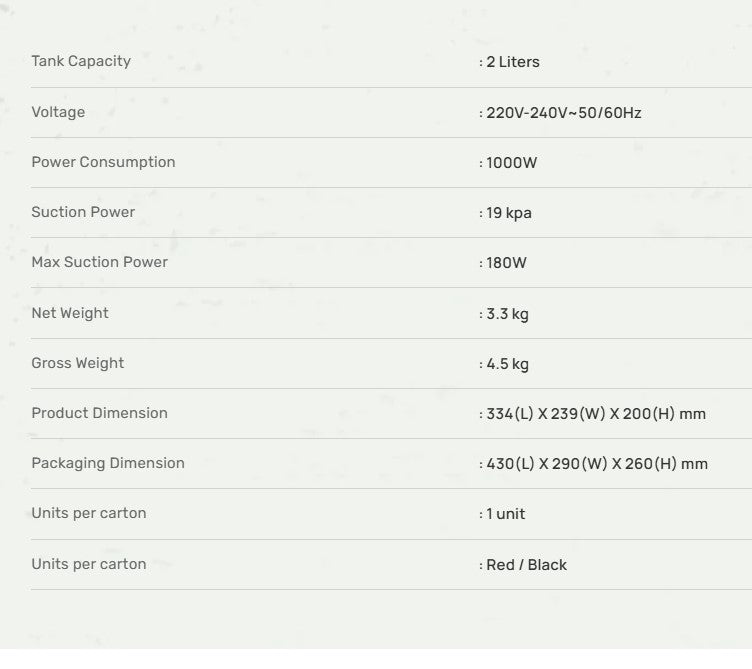Click the Power Consumption label
This screenshot has width=752, height=669.
103,162
